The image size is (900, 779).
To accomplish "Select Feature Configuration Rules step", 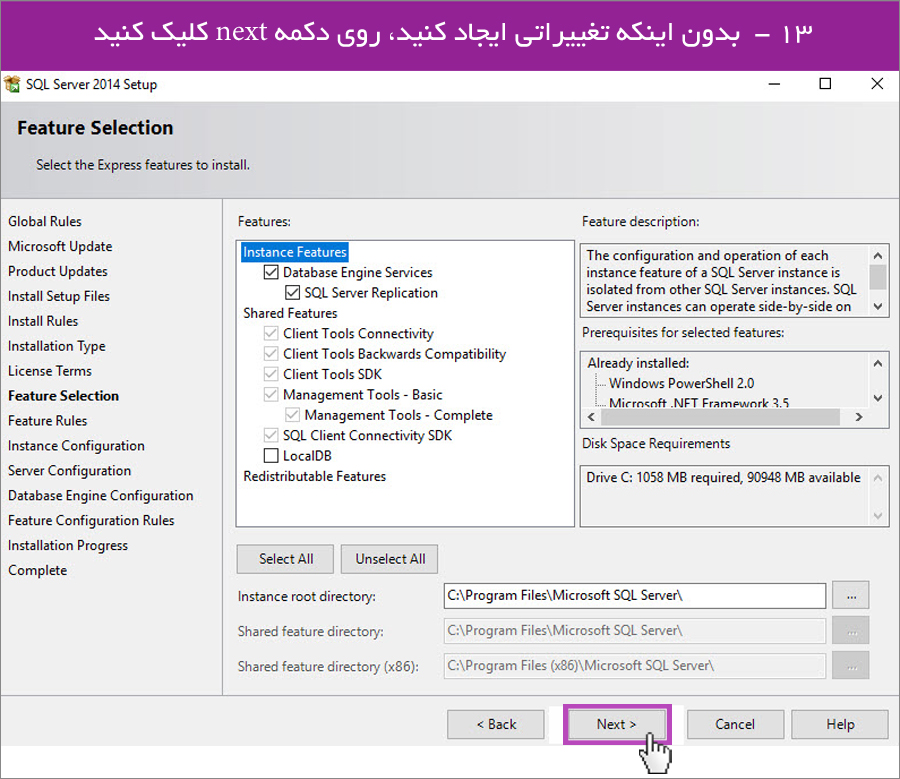I will [x=91, y=521].
